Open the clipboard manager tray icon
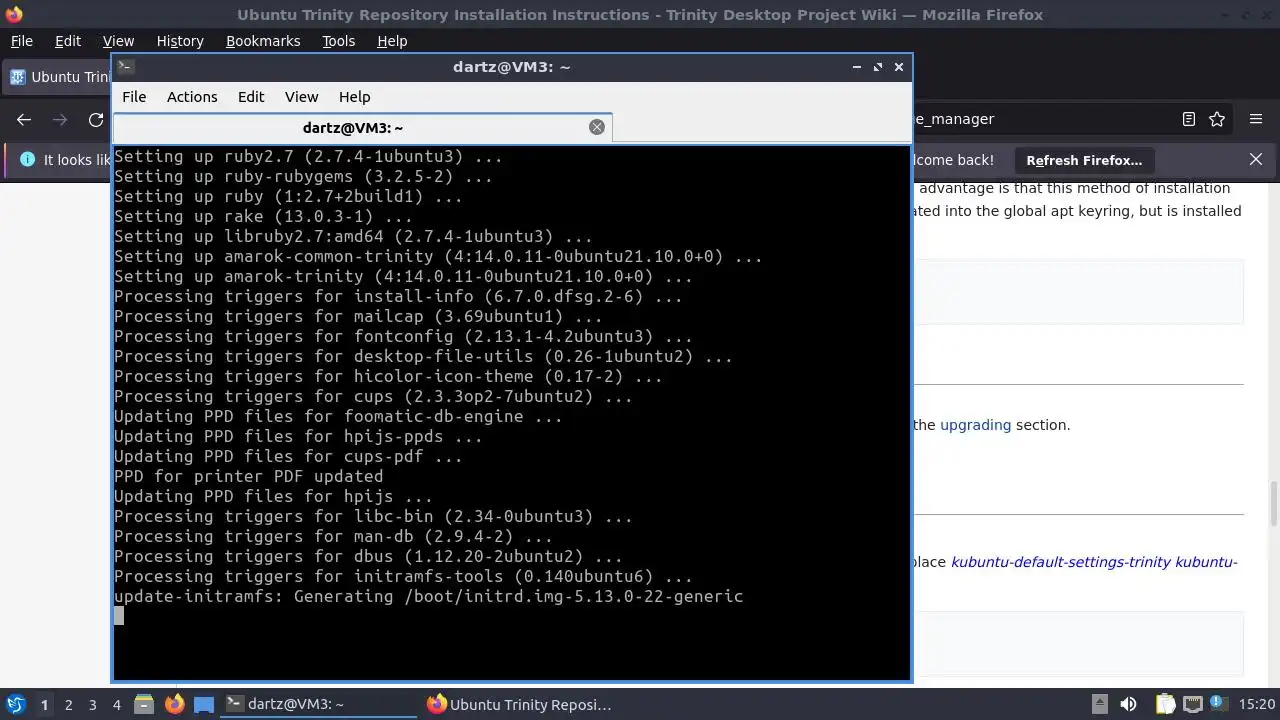The image size is (1280, 720). [1165, 704]
